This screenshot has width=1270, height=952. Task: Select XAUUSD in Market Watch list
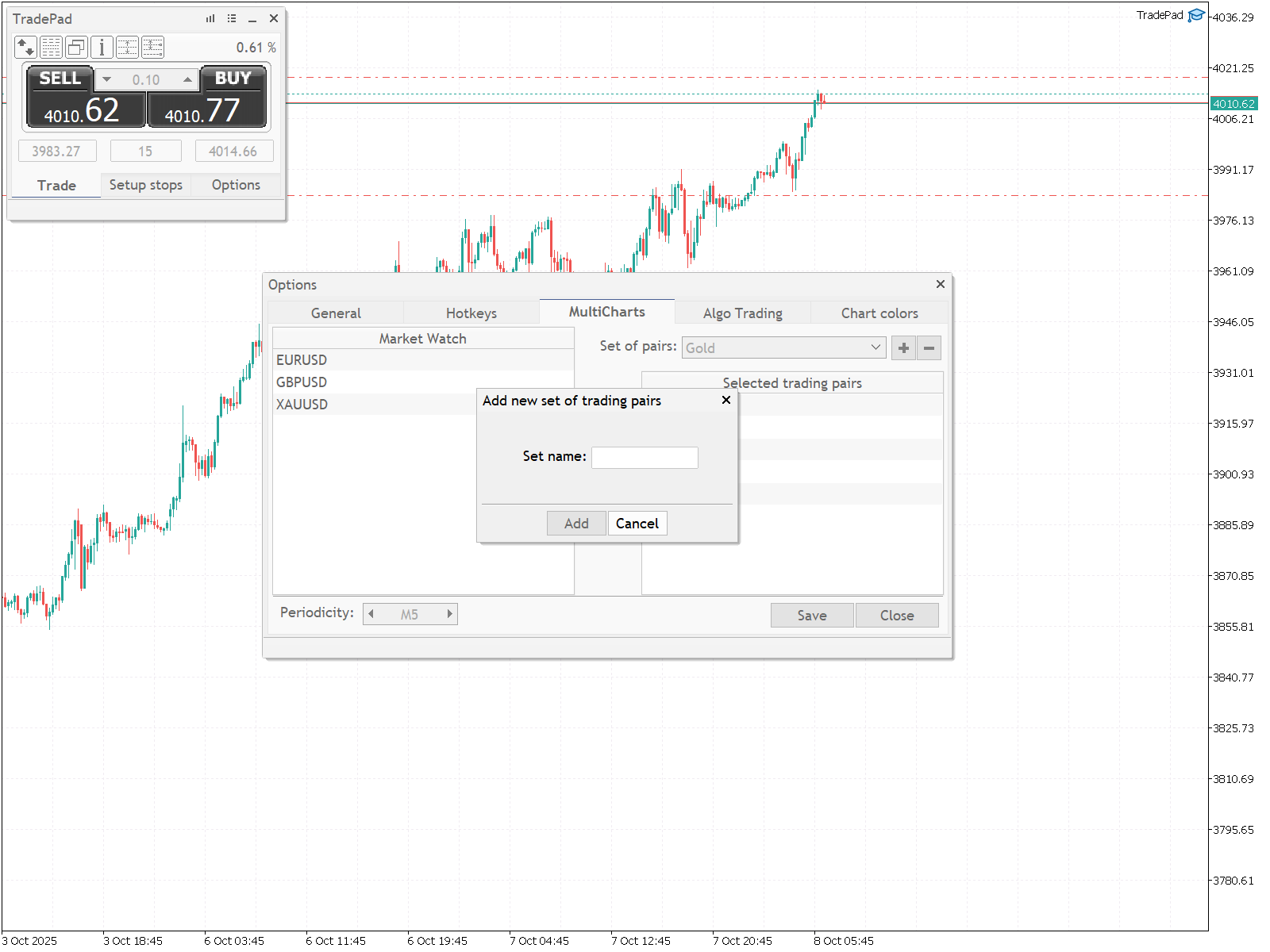[x=423, y=405]
